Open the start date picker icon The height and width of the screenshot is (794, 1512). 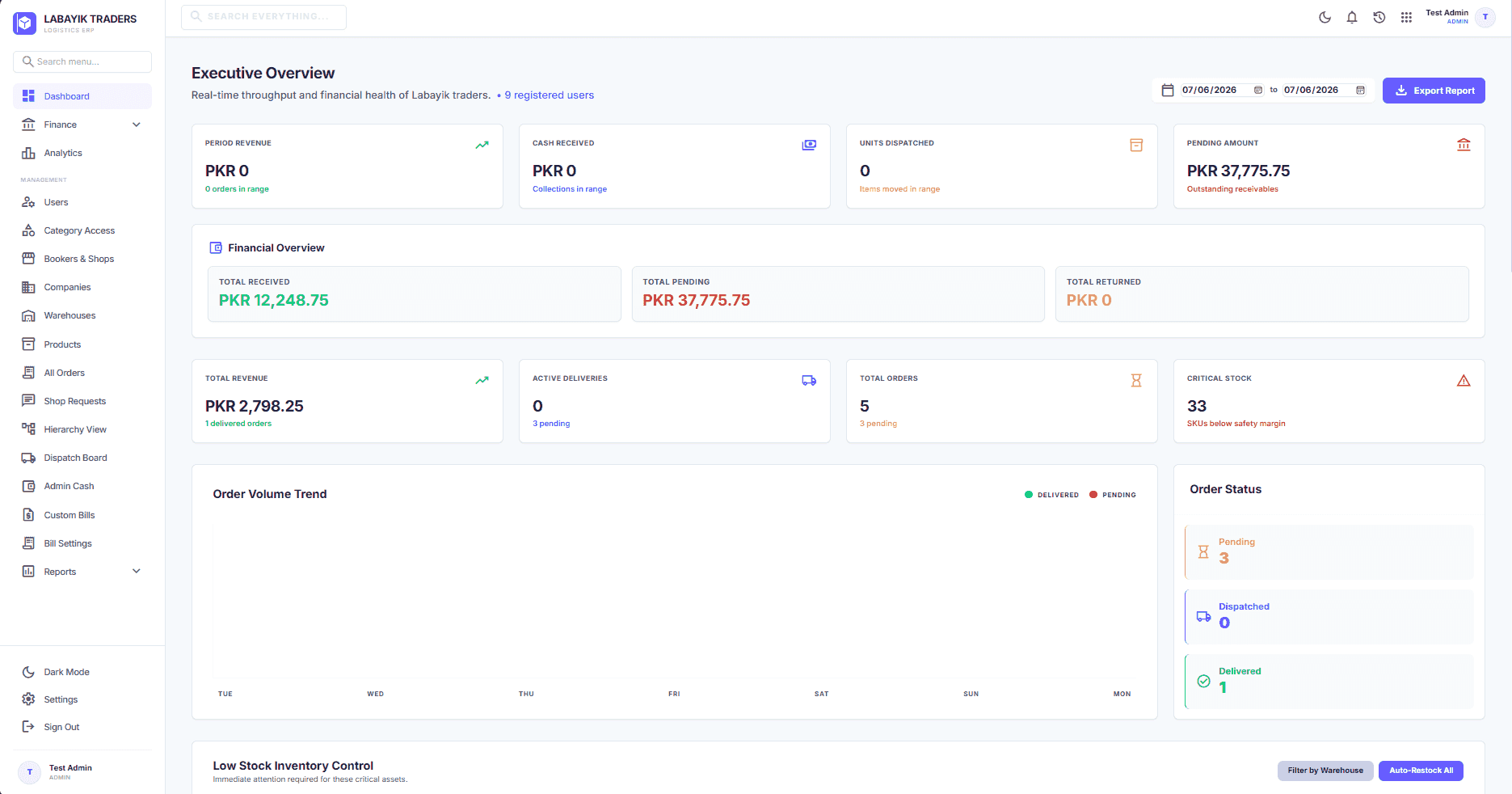point(1258,90)
